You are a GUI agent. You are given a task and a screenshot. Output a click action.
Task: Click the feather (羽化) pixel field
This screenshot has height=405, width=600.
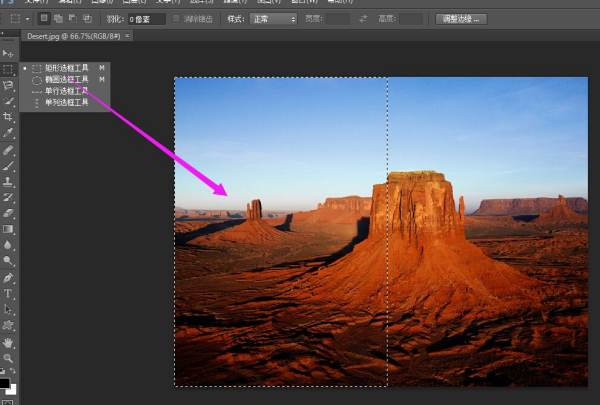(x=147, y=19)
